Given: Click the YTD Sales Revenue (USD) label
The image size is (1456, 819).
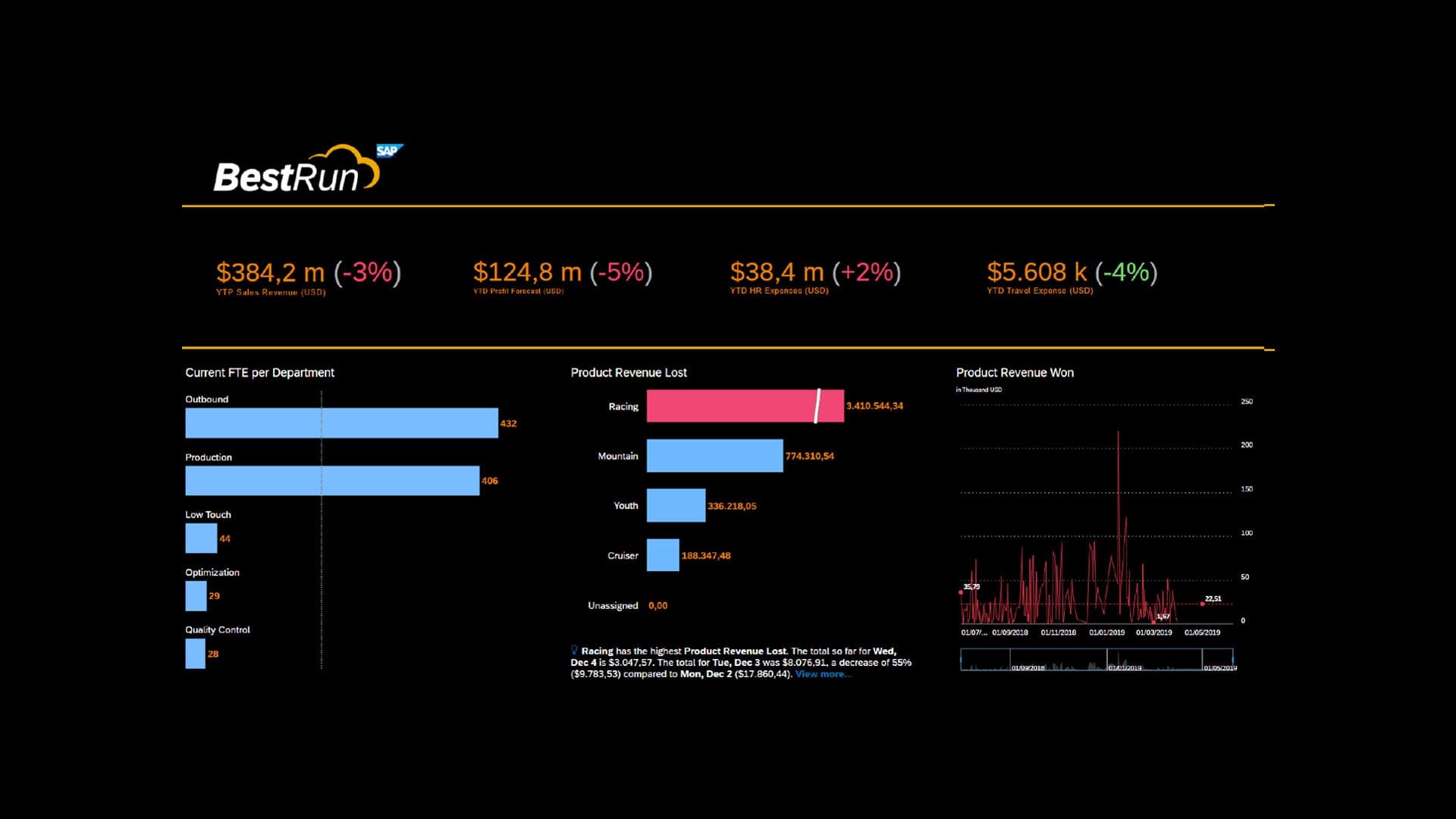Looking at the screenshot, I should pos(271,292).
